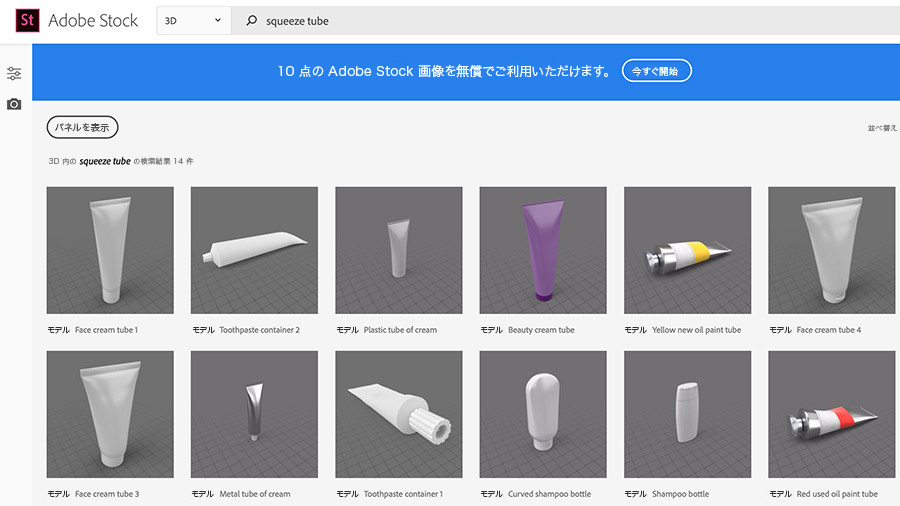The width and height of the screenshot is (900, 506).
Task: Click the Adobe Stock wordmark text
Action: 93,21
